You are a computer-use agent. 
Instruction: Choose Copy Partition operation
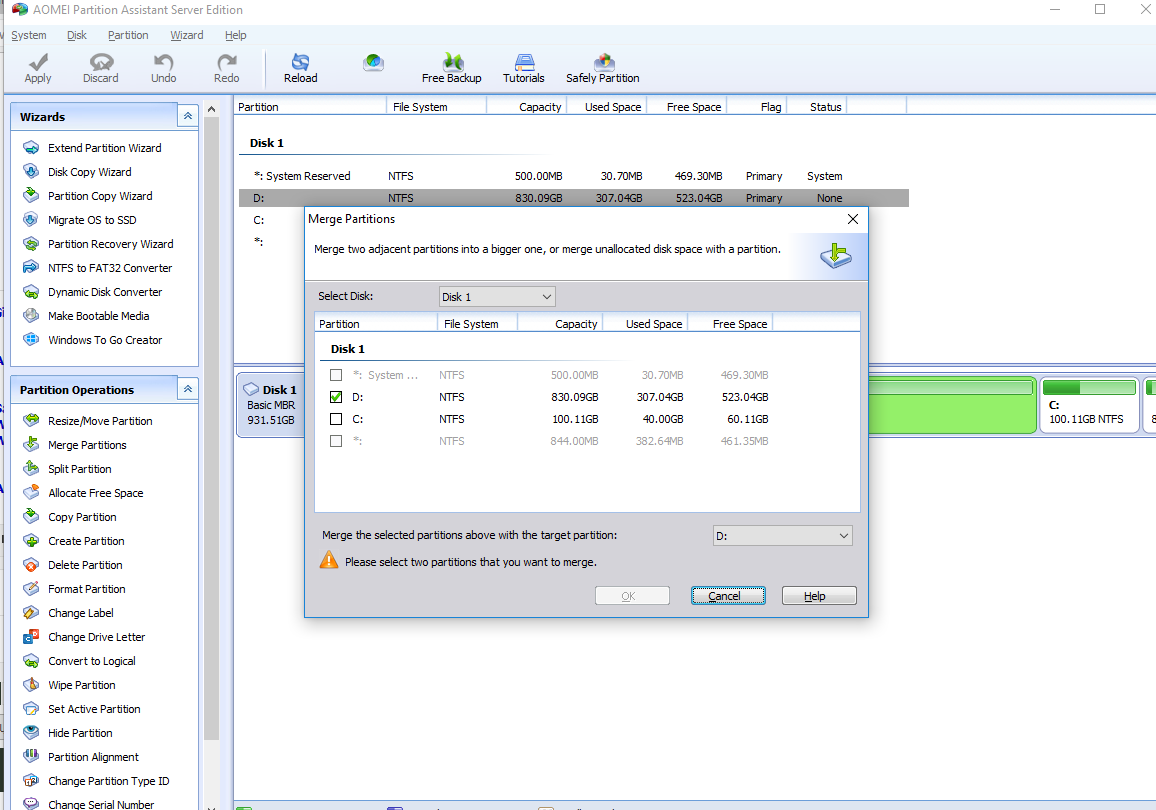tap(82, 517)
